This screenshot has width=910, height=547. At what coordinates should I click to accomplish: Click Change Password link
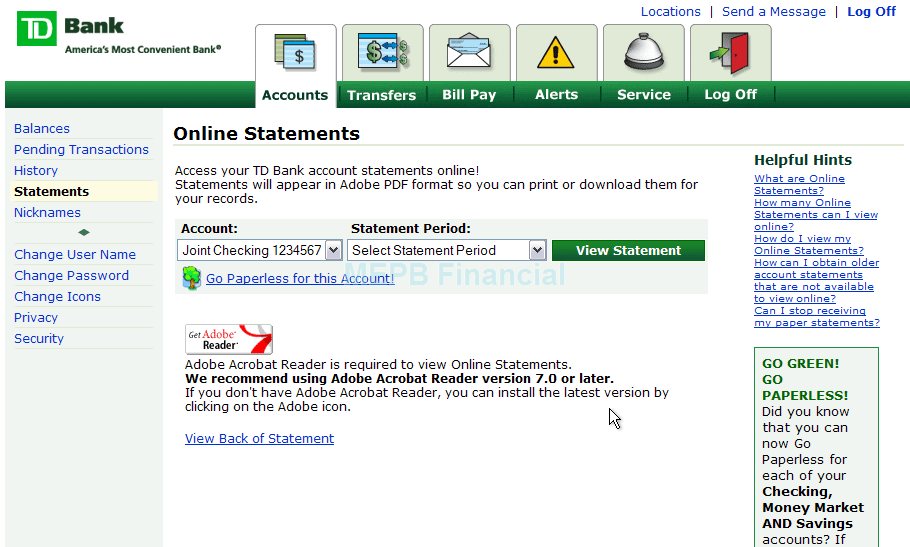coord(71,276)
